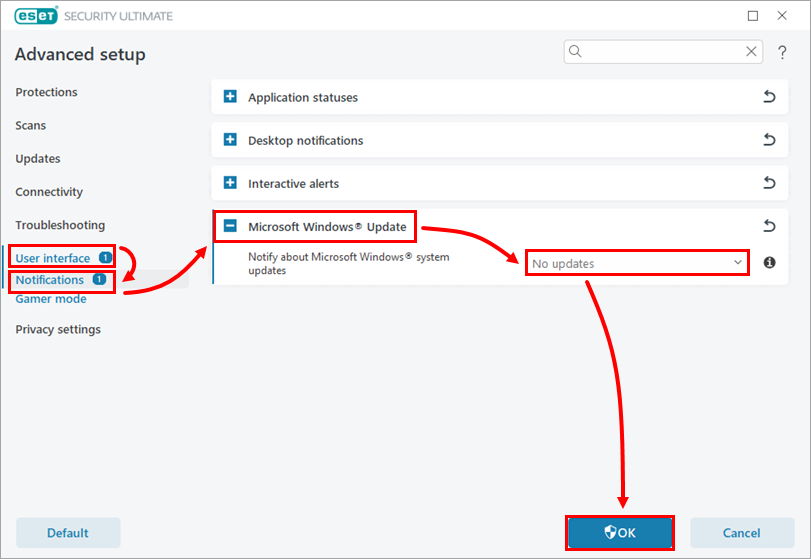Screen dimensions: 811x559
Task: Clear the search box with the X icon
Action: [x=751, y=52]
